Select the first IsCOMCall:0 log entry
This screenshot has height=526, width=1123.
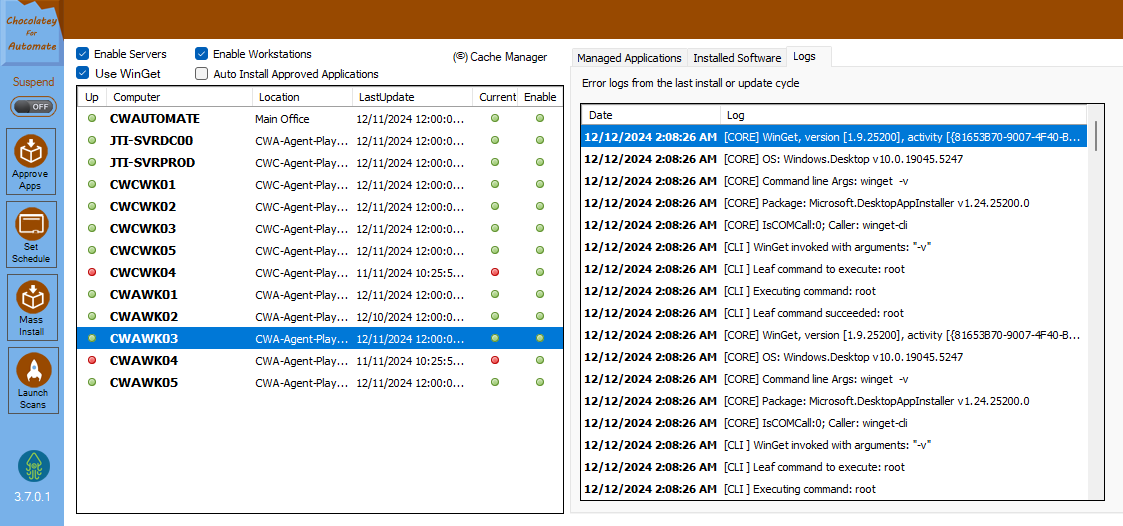point(834,225)
